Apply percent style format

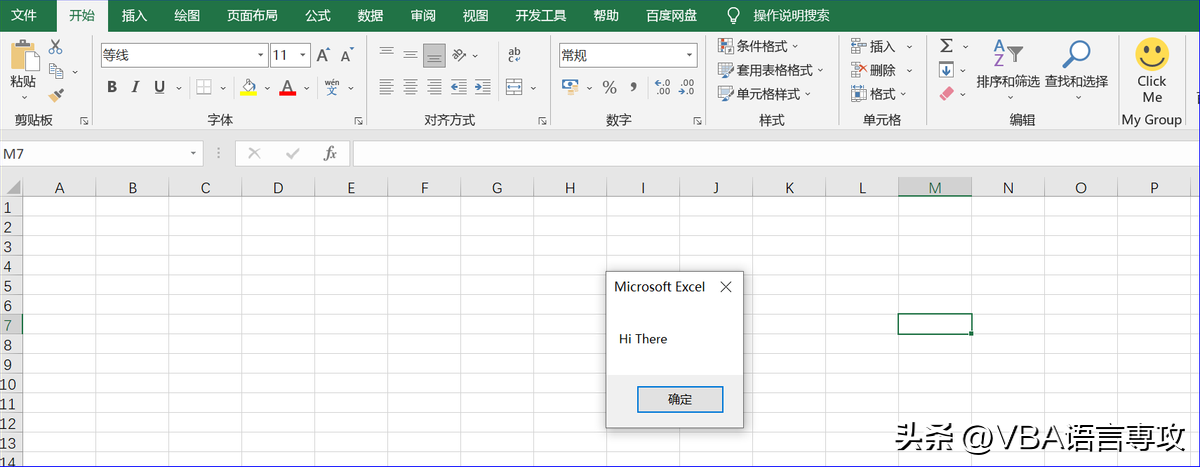(x=609, y=87)
